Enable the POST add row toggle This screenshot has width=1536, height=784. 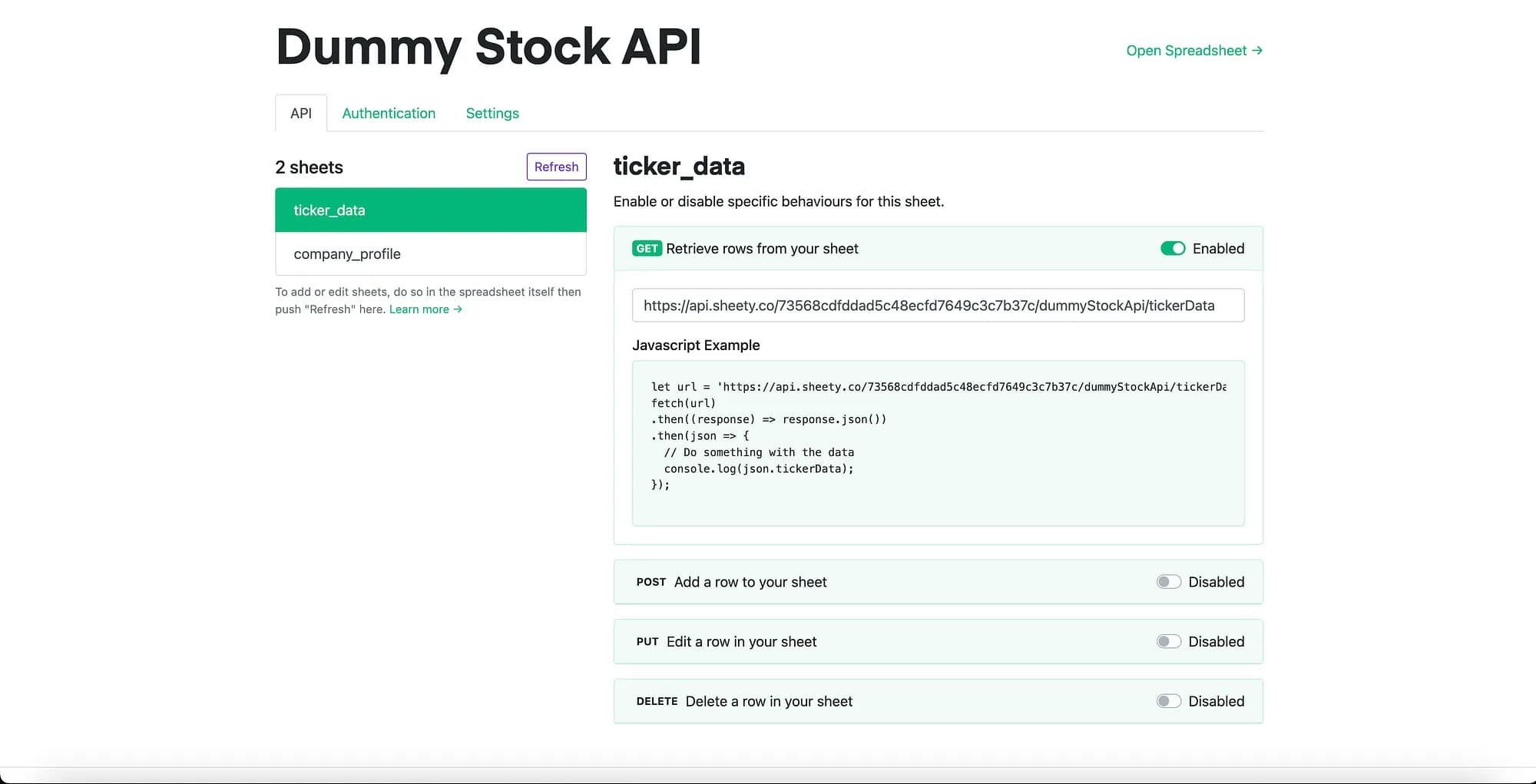[x=1169, y=582]
